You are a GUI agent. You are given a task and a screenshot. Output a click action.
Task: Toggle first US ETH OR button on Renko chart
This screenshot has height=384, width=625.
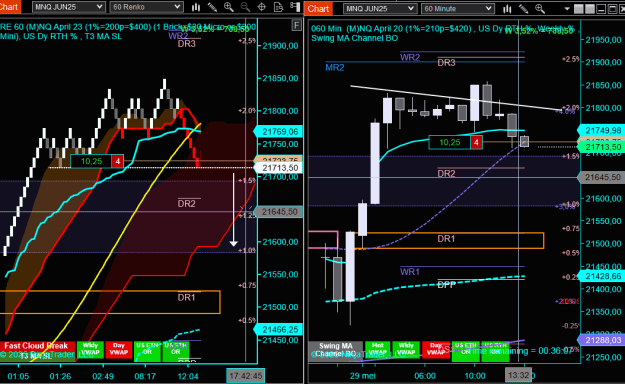(x=147, y=350)
